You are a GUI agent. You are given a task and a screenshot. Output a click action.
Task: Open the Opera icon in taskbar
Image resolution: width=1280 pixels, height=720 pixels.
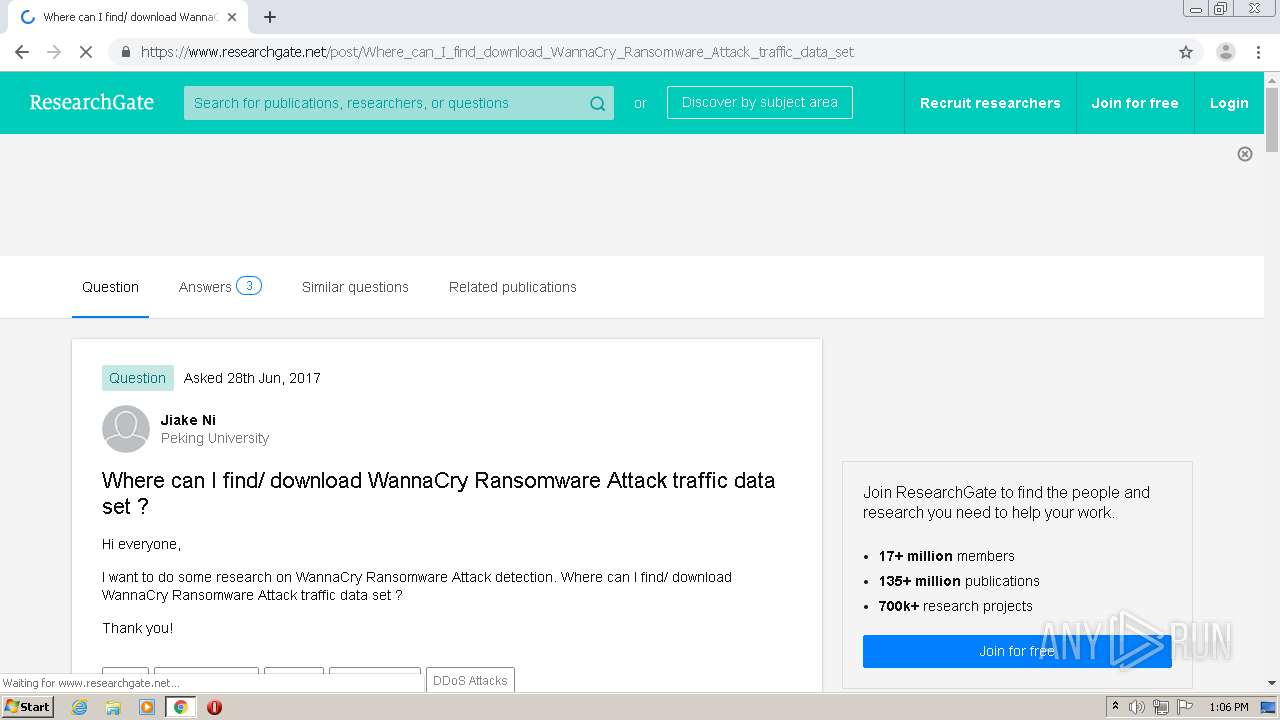[x=214, y=707]
